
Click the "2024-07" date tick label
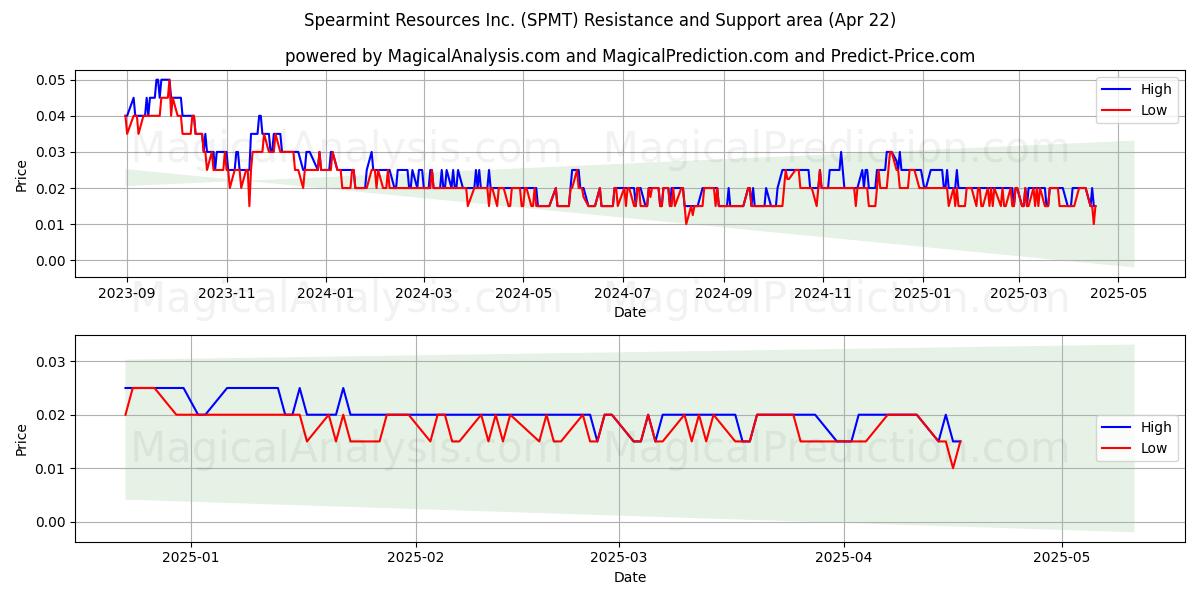click(x=623, y=293)
